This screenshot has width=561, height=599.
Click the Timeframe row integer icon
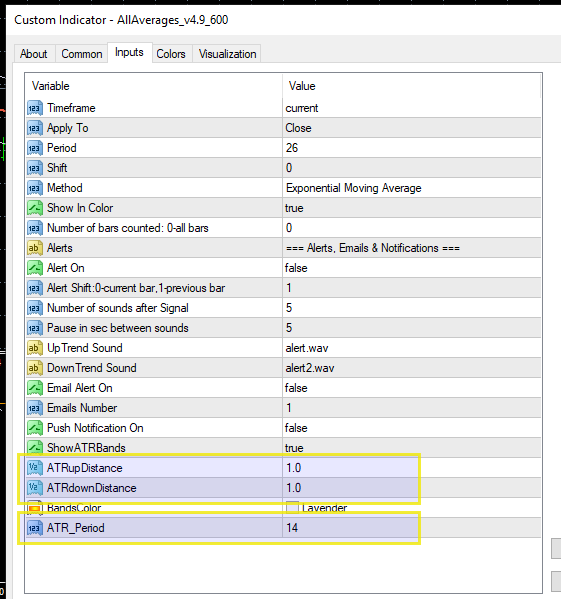click(35, 108)
